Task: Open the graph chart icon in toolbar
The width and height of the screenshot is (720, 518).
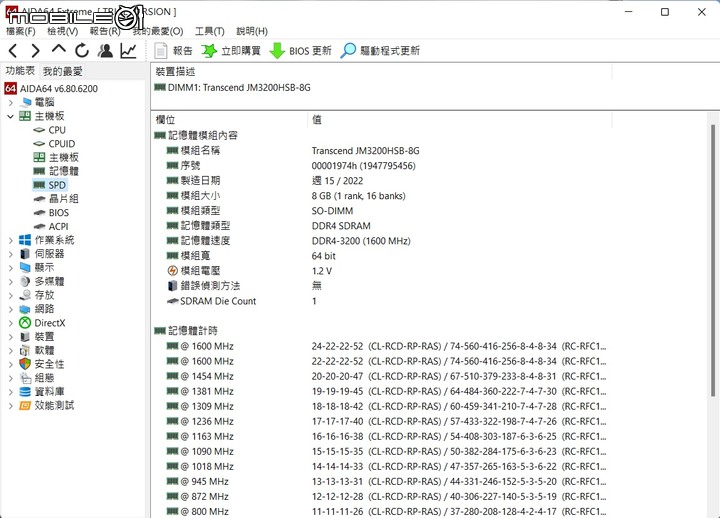Action: click(x=129, y=51)
